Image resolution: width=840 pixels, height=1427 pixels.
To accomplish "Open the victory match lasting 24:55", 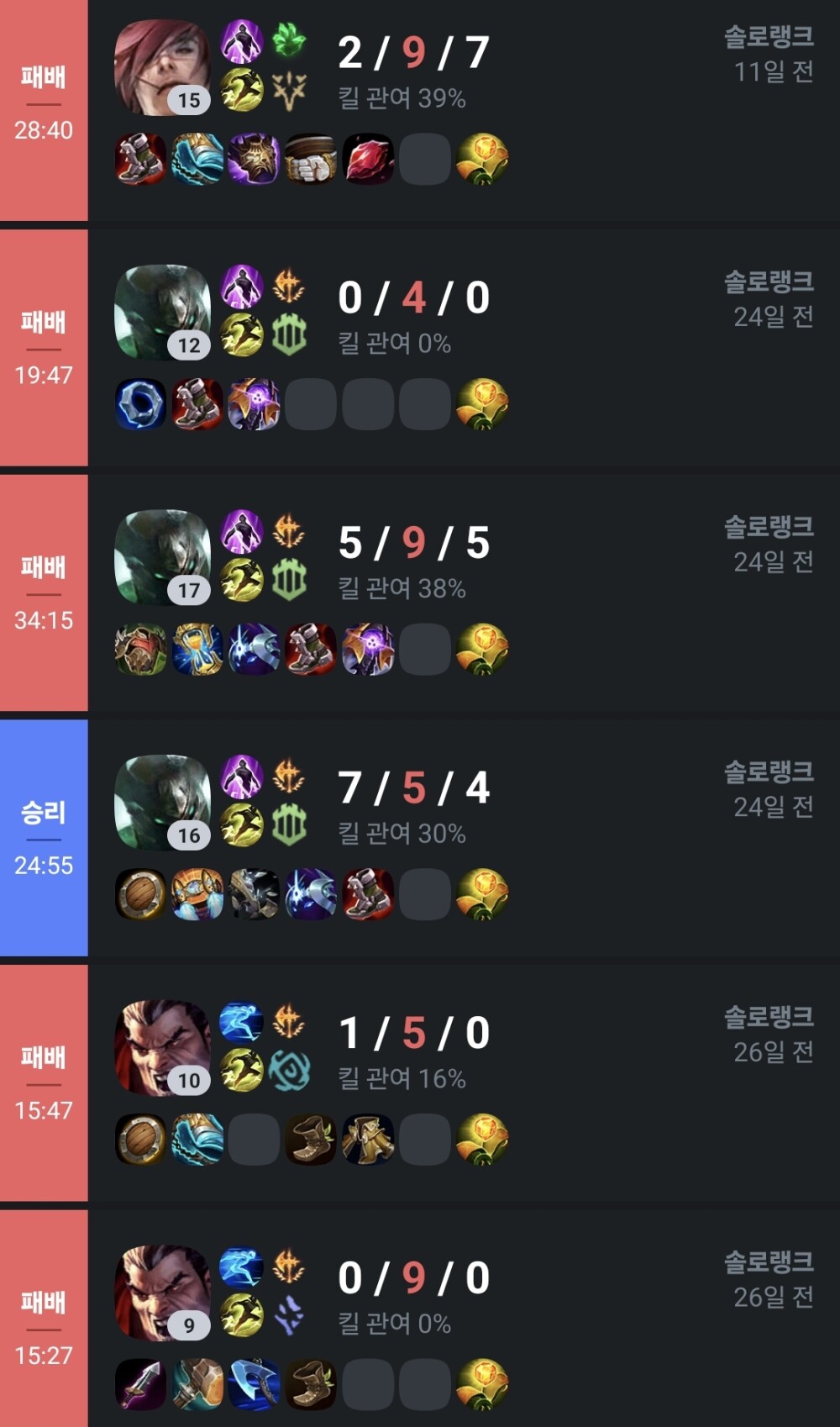I will pos(420,837).
